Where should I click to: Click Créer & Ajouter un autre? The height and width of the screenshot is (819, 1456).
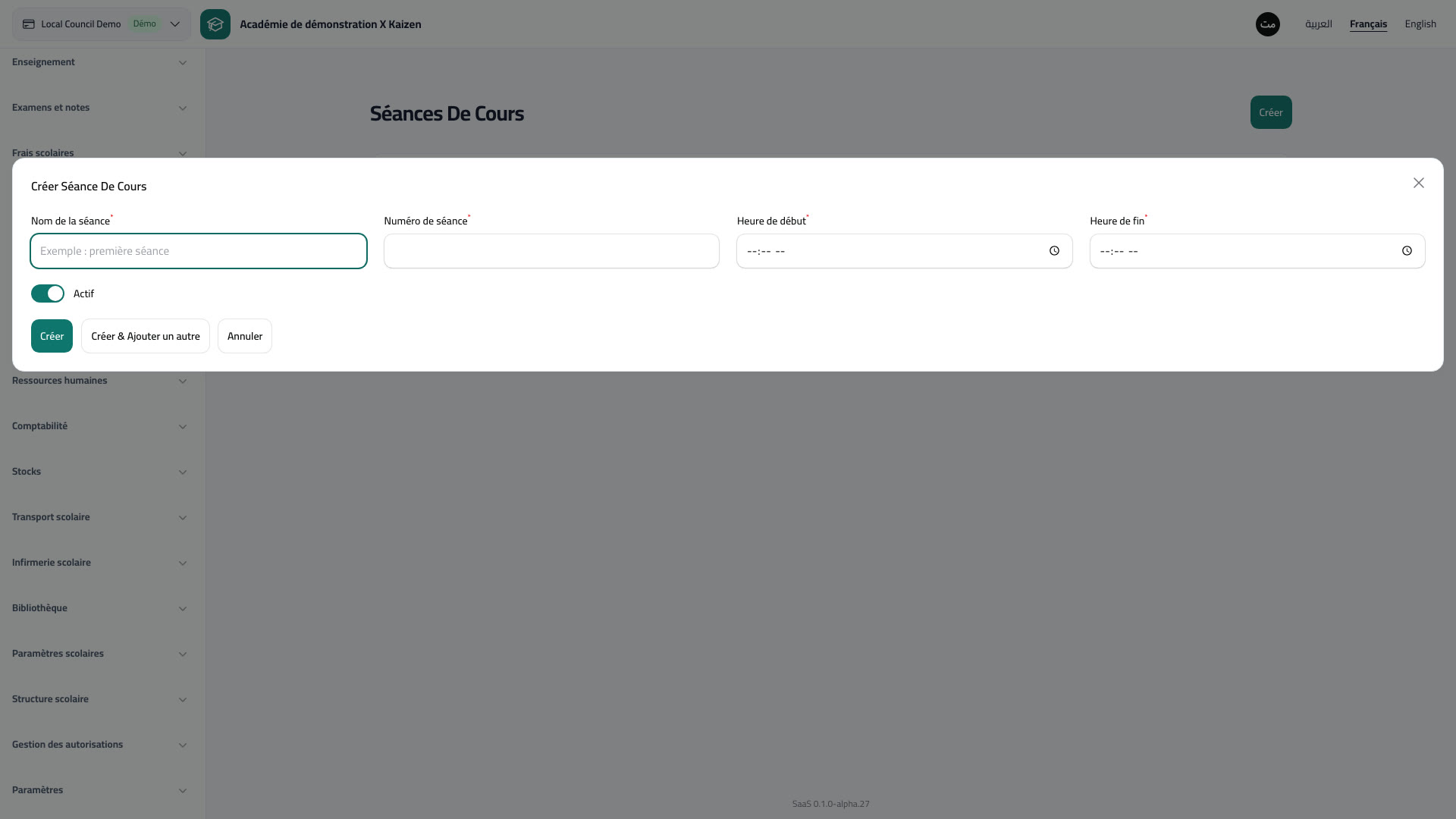(146, 336)
